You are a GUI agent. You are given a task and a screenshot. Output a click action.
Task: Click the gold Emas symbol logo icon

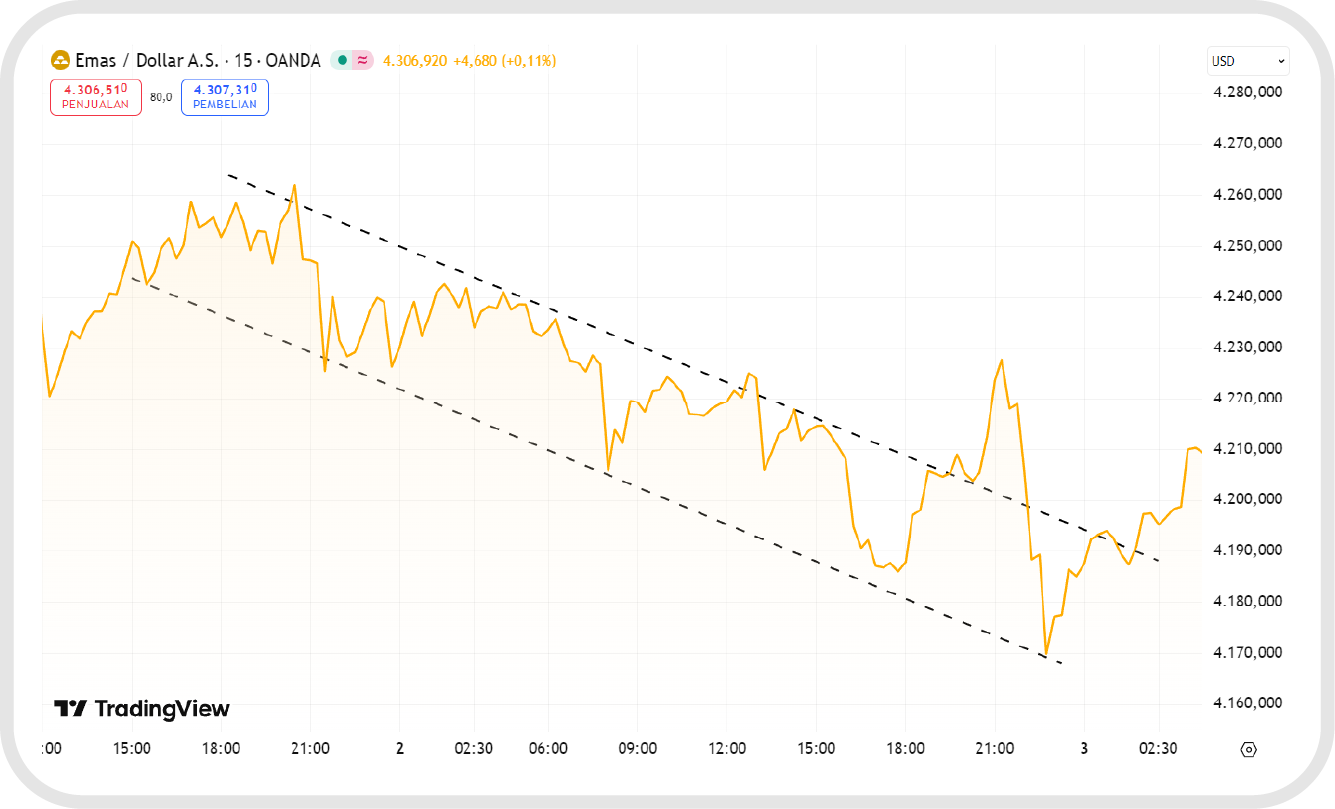coord(60,61)
